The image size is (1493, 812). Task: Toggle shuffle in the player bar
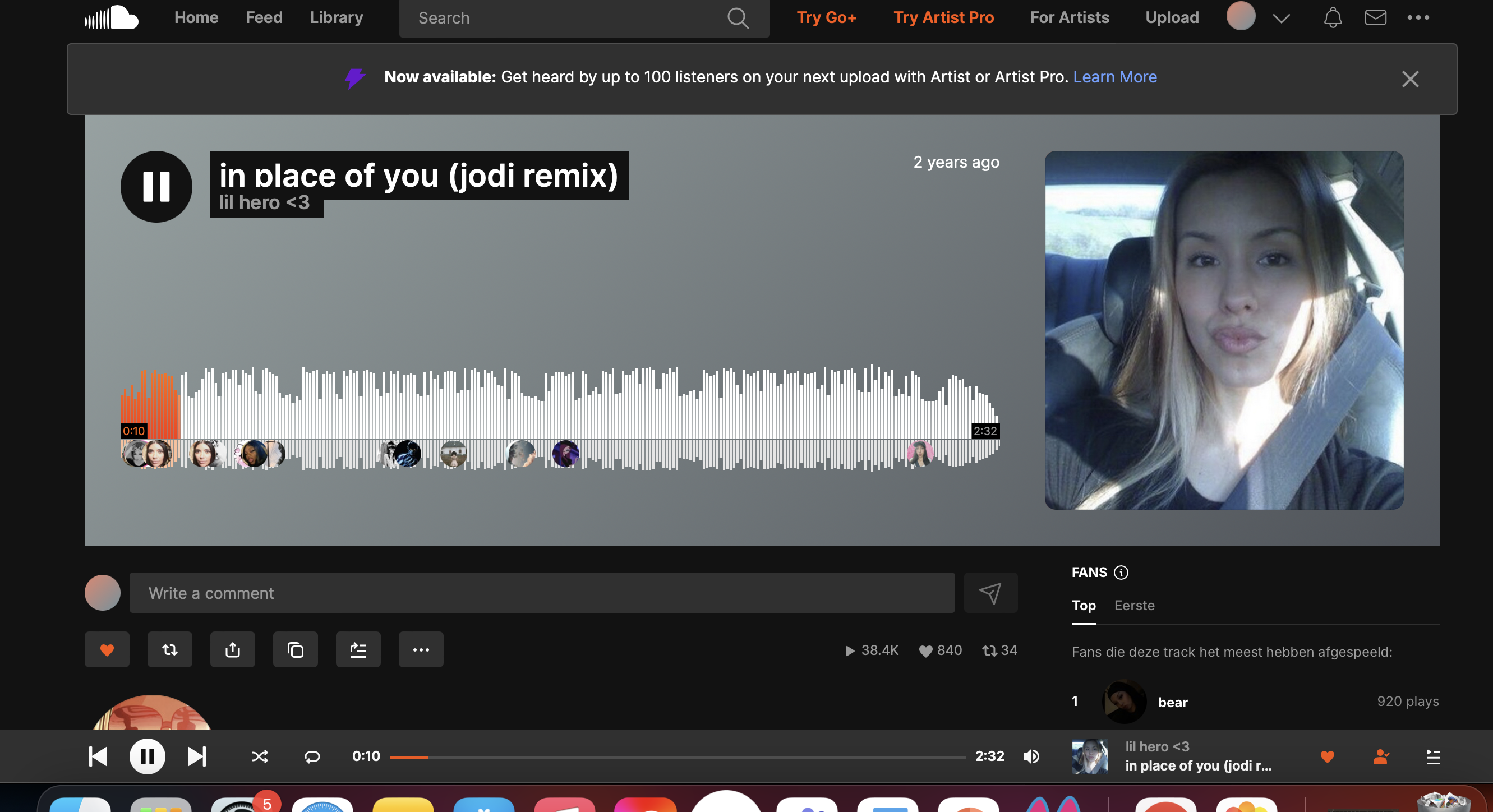tap(259, 756)
